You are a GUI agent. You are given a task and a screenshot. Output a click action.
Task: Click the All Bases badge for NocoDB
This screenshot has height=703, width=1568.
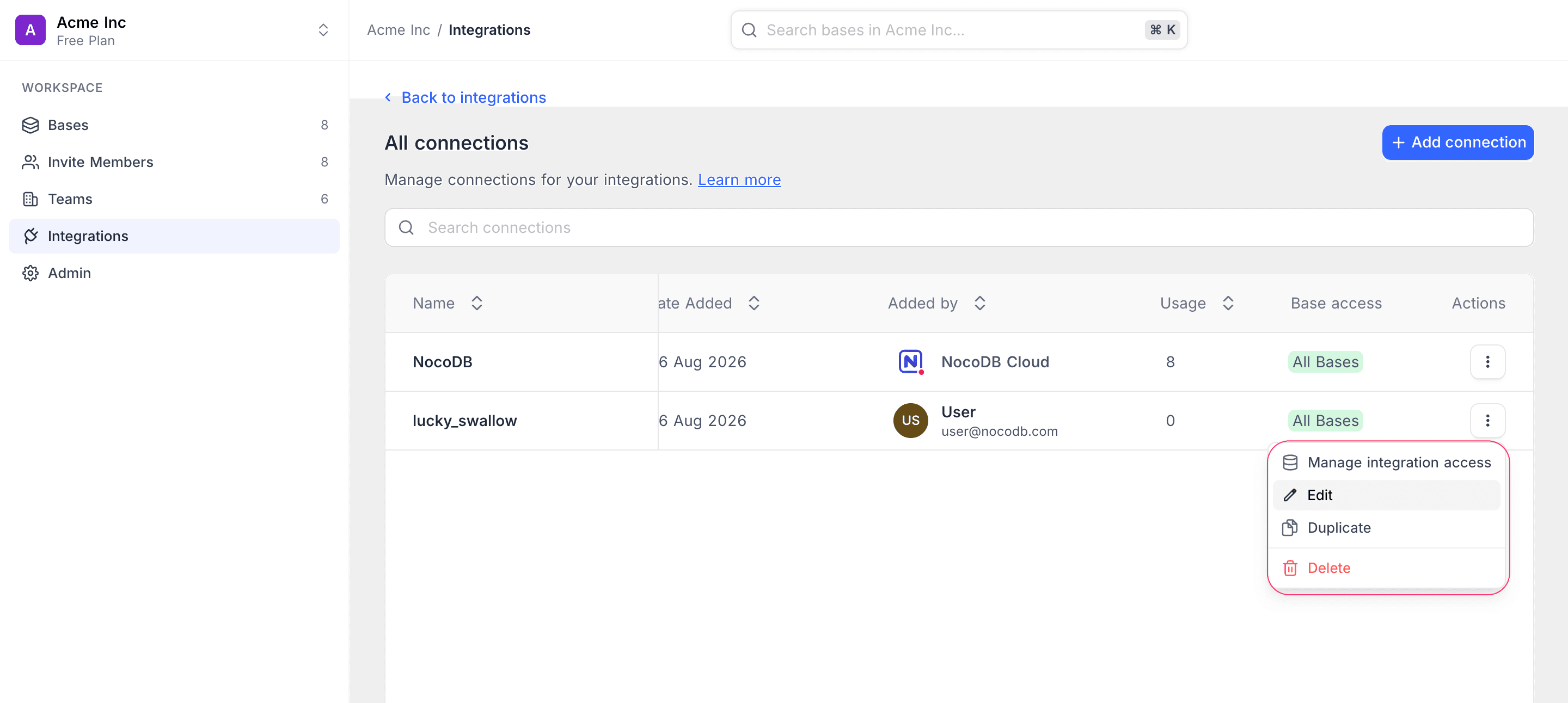coord(1325,362)
